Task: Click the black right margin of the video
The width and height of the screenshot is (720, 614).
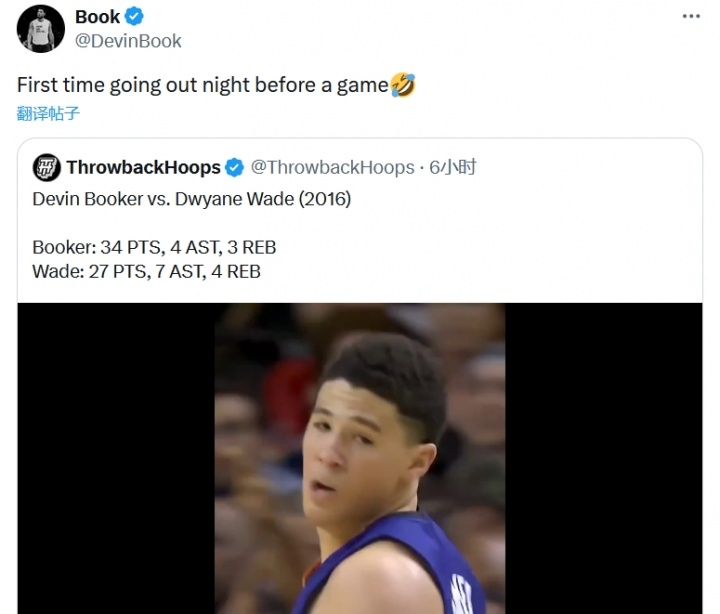Action: pyautogui.click(x=603, y=460)
